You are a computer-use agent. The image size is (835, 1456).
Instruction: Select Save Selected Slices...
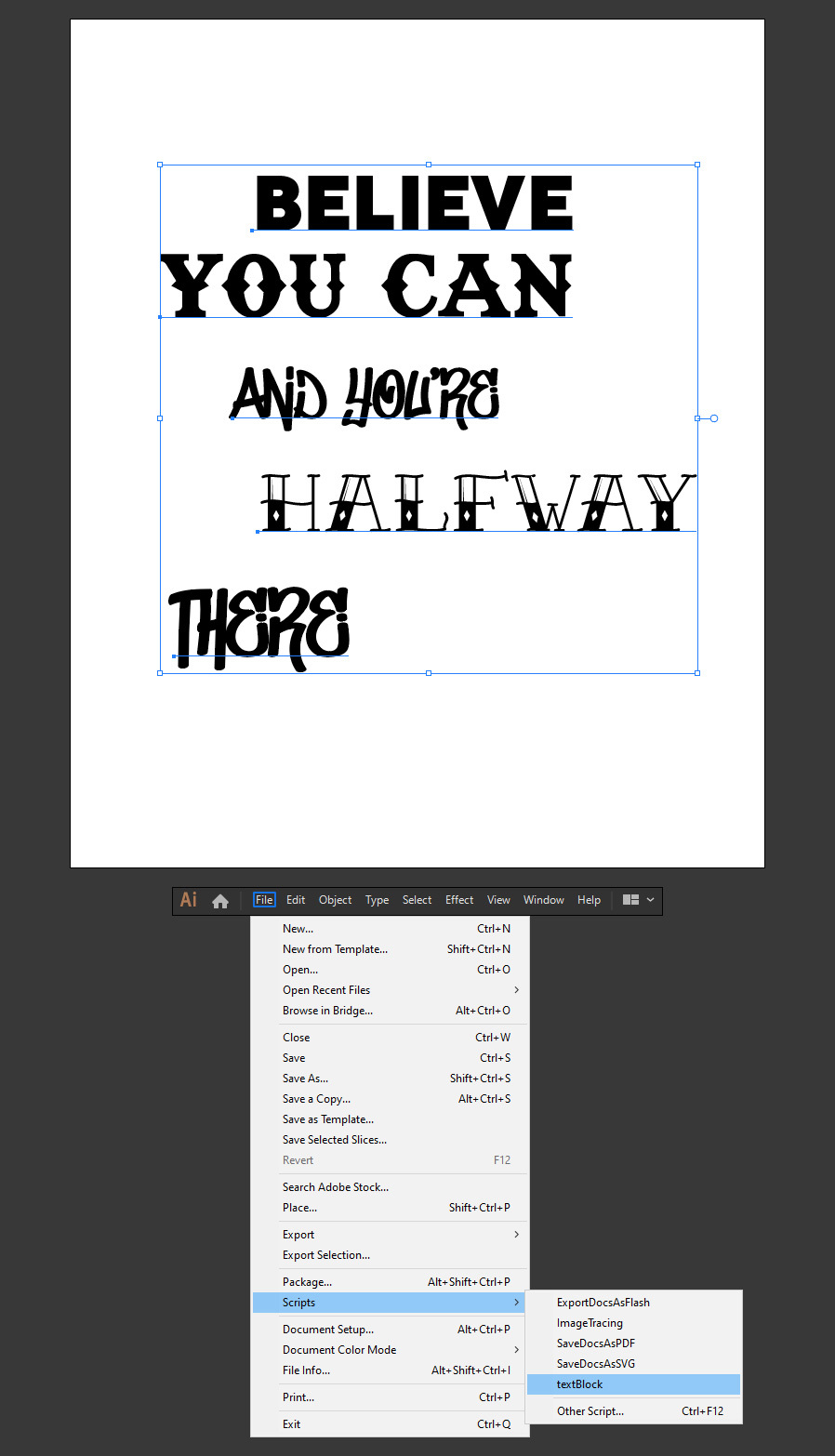(x=390, y=1140)
